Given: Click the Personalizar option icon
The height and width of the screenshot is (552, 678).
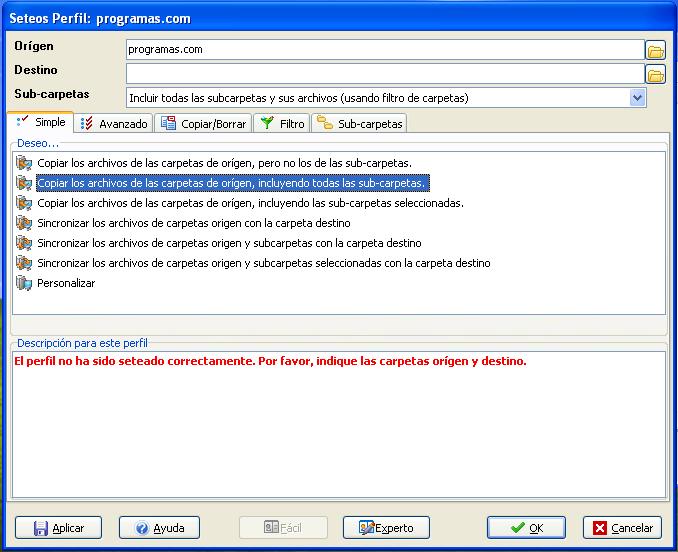Looking at the screenshot, I should coord(24,283).
